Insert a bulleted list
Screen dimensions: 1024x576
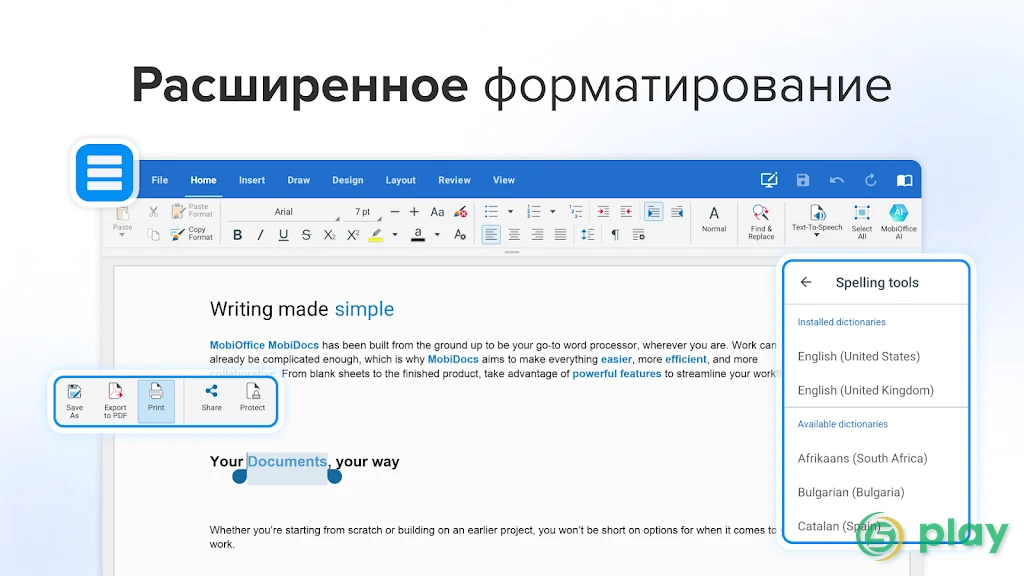tap(491, 212)
